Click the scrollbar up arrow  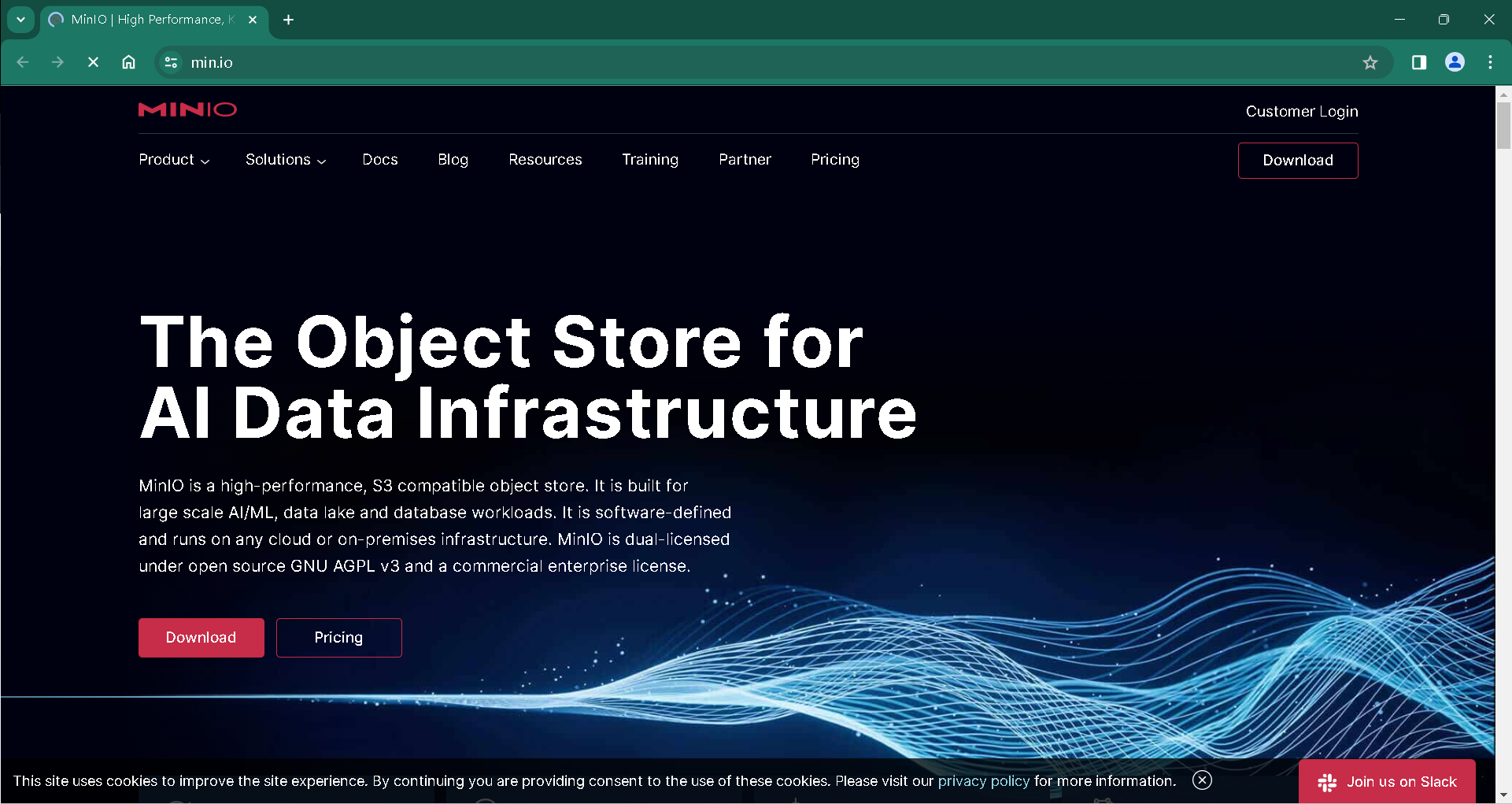pos(1503,94)
